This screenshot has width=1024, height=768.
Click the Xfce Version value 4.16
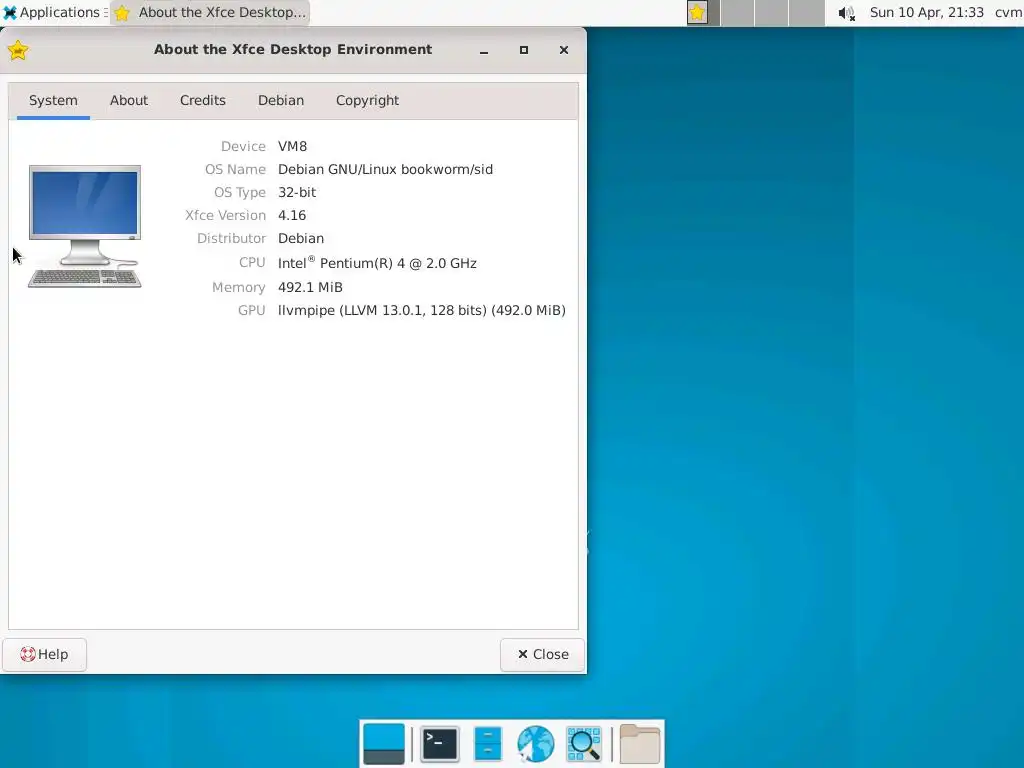pos(292,216)
